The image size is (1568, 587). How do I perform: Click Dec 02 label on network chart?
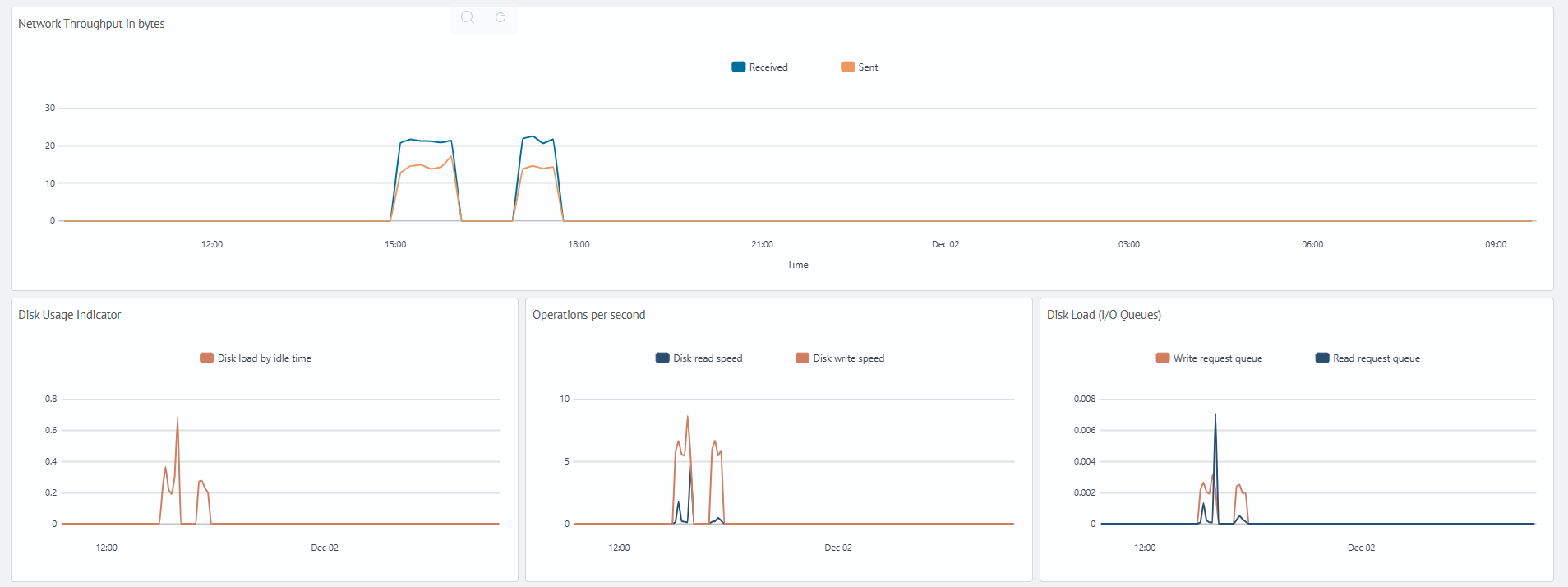945,244
